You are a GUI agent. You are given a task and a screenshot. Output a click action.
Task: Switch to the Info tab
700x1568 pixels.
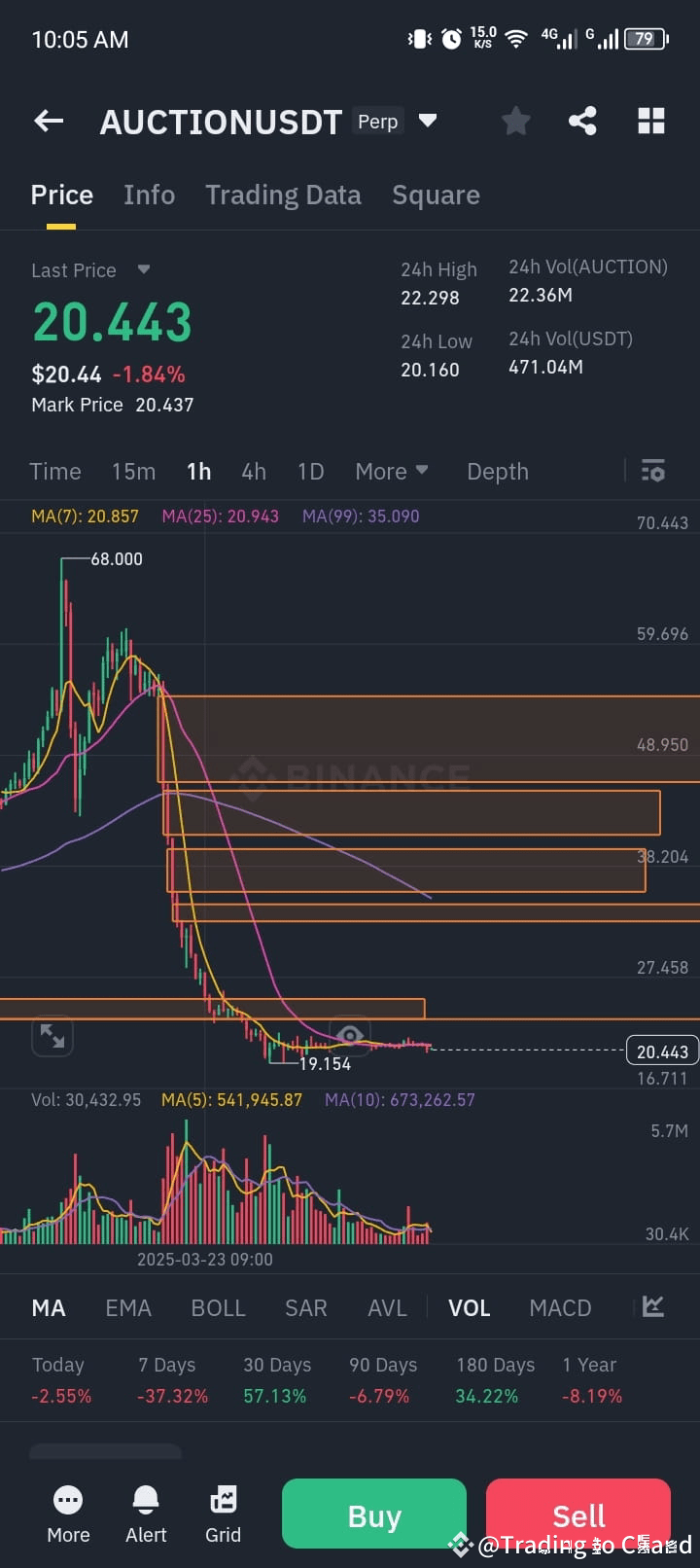tap(149, 195)
